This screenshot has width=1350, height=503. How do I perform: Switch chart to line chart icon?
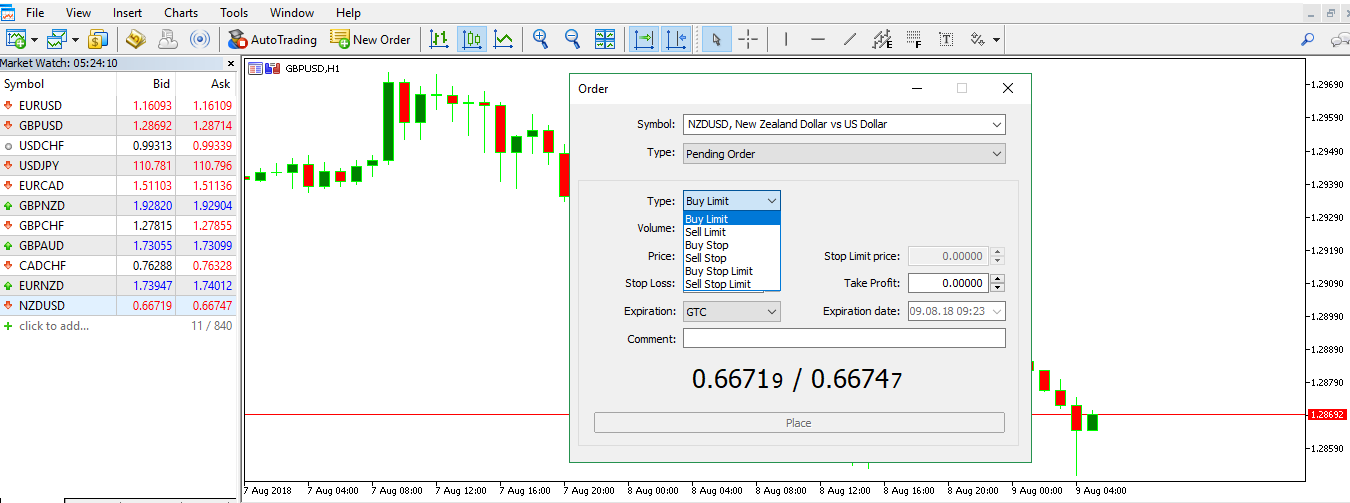(503, 40)
